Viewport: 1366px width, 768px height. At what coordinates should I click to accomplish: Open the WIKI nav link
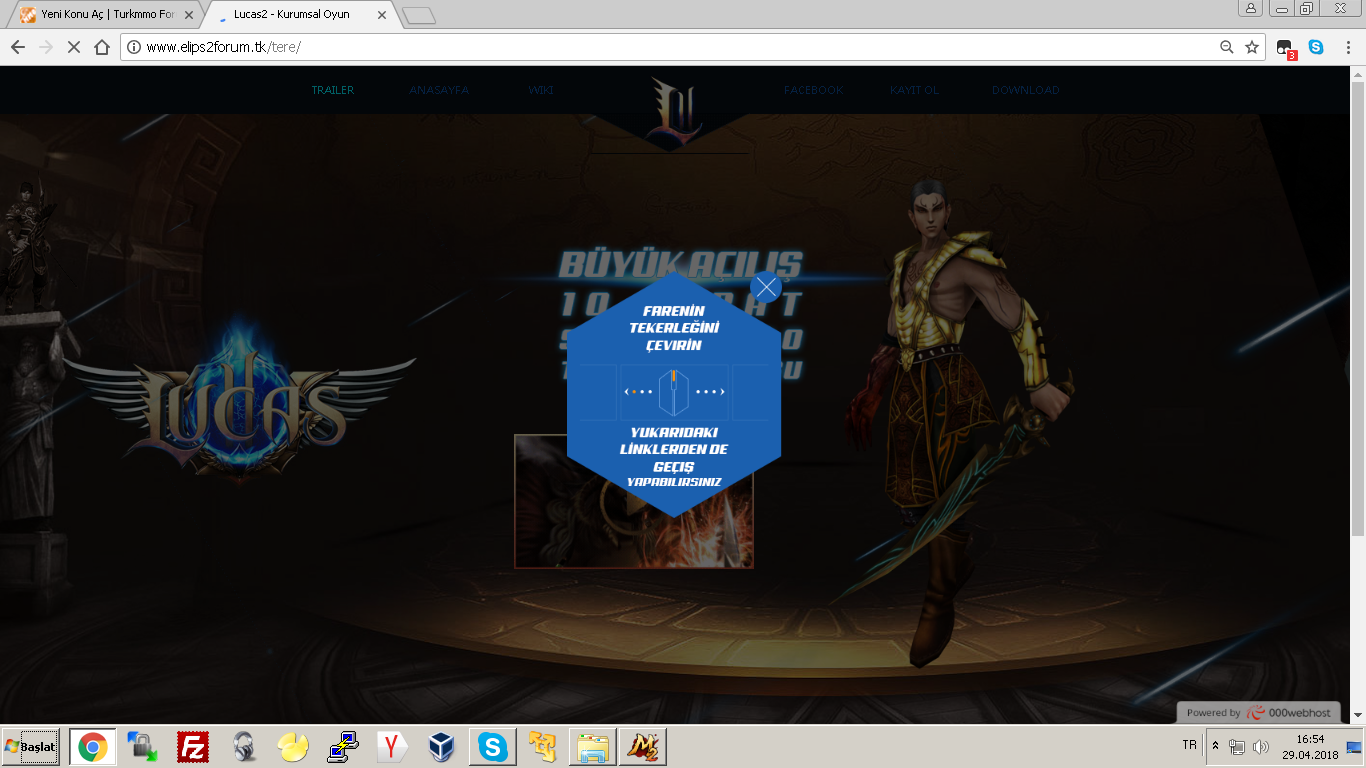pyautogui.click(x=541, y=90)
